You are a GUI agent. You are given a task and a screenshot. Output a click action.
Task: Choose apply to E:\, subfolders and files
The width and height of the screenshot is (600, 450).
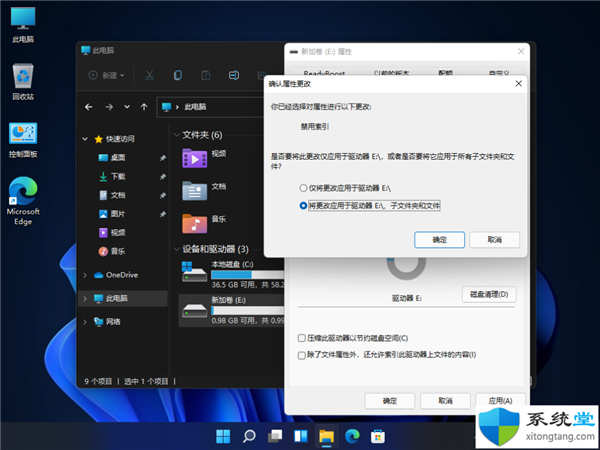click(370, 206)
